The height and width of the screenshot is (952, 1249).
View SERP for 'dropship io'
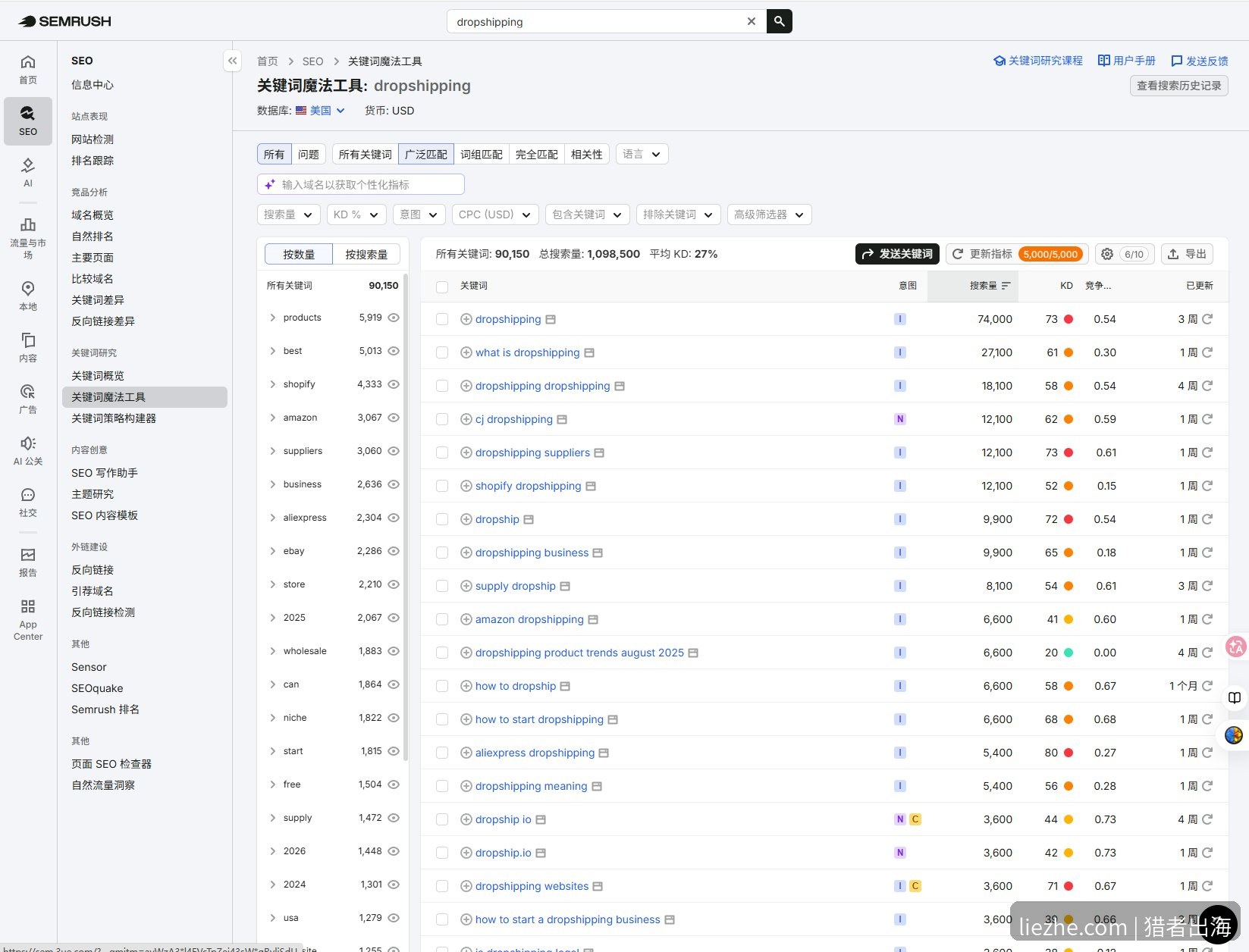tap(541, 819)
